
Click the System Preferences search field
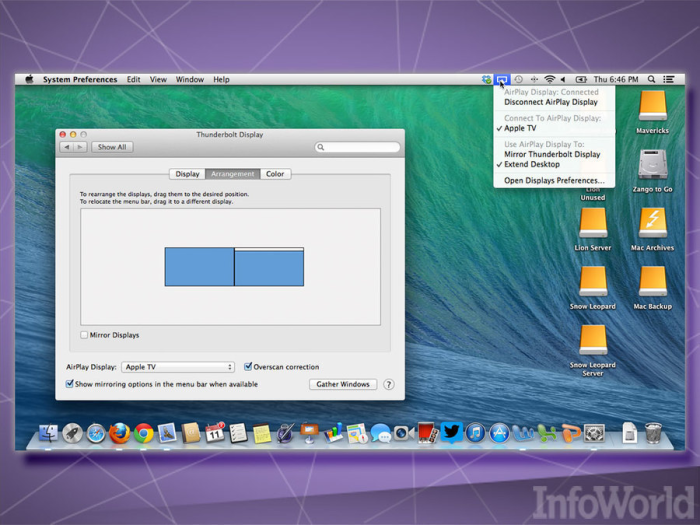click(x=358, y=147)
